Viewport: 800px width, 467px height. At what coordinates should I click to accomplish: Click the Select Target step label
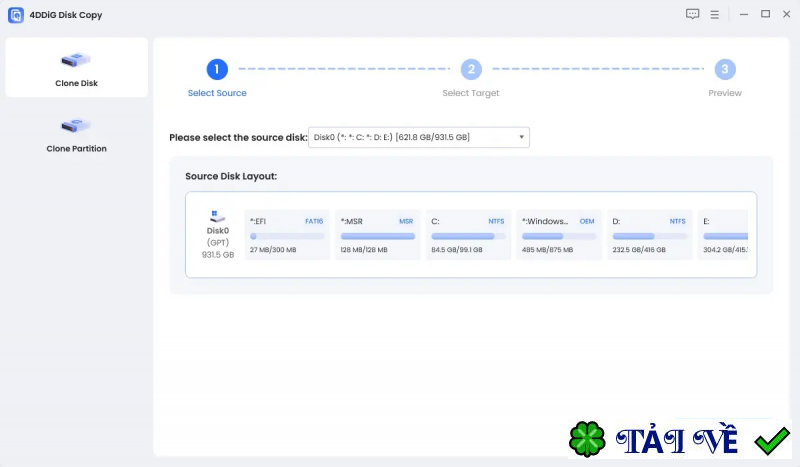pyautogui.click(x=470, y=93)
